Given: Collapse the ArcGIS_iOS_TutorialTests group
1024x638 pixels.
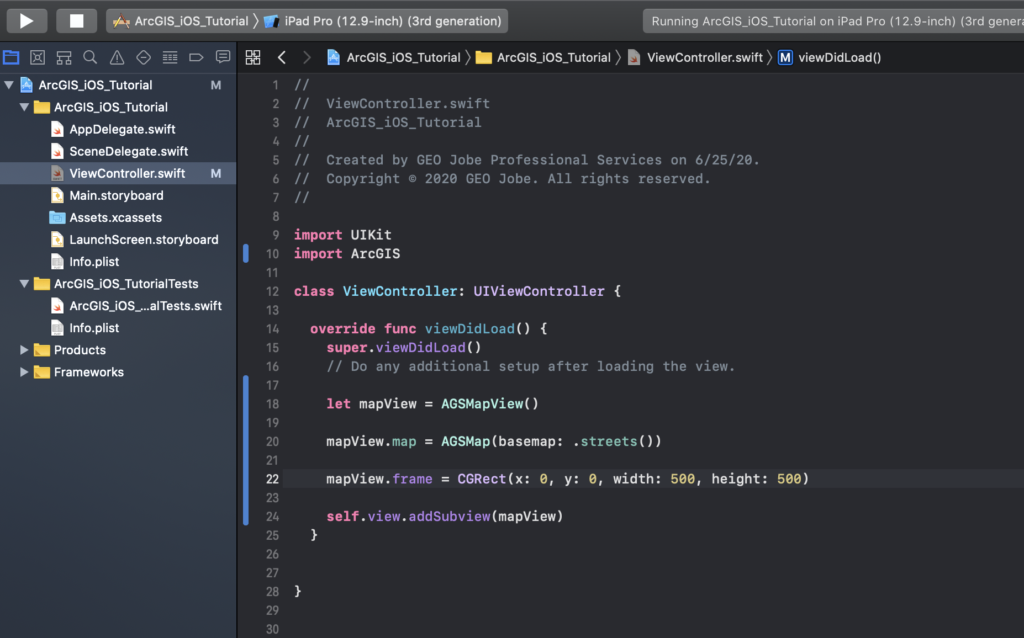Looking at the screenshot, I should [25, 284].
